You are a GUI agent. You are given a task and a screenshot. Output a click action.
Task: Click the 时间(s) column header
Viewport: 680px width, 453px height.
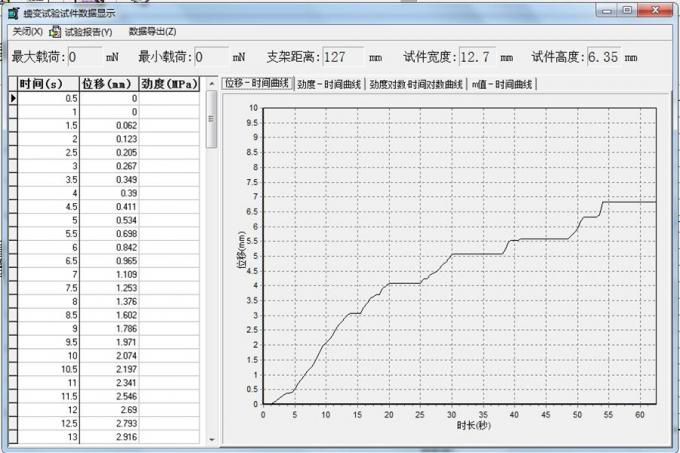click(44, 83)
